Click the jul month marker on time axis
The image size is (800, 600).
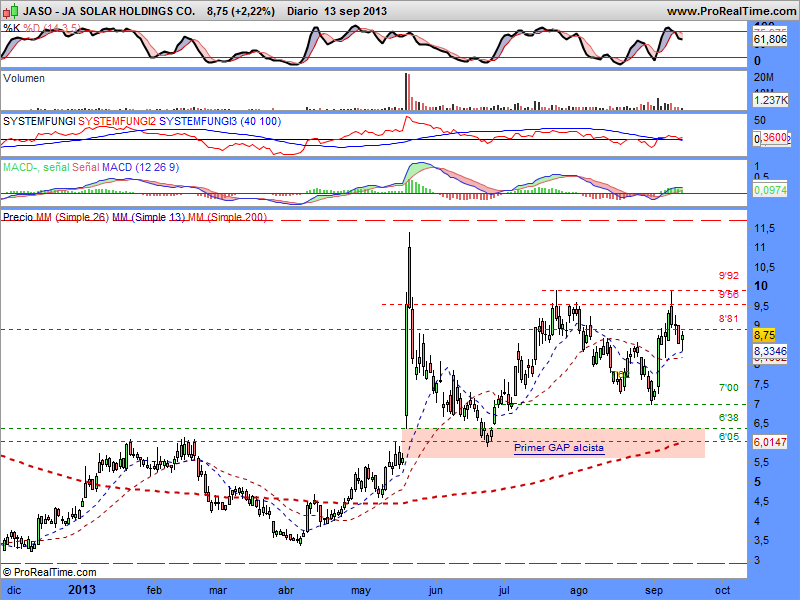point(504,590)
